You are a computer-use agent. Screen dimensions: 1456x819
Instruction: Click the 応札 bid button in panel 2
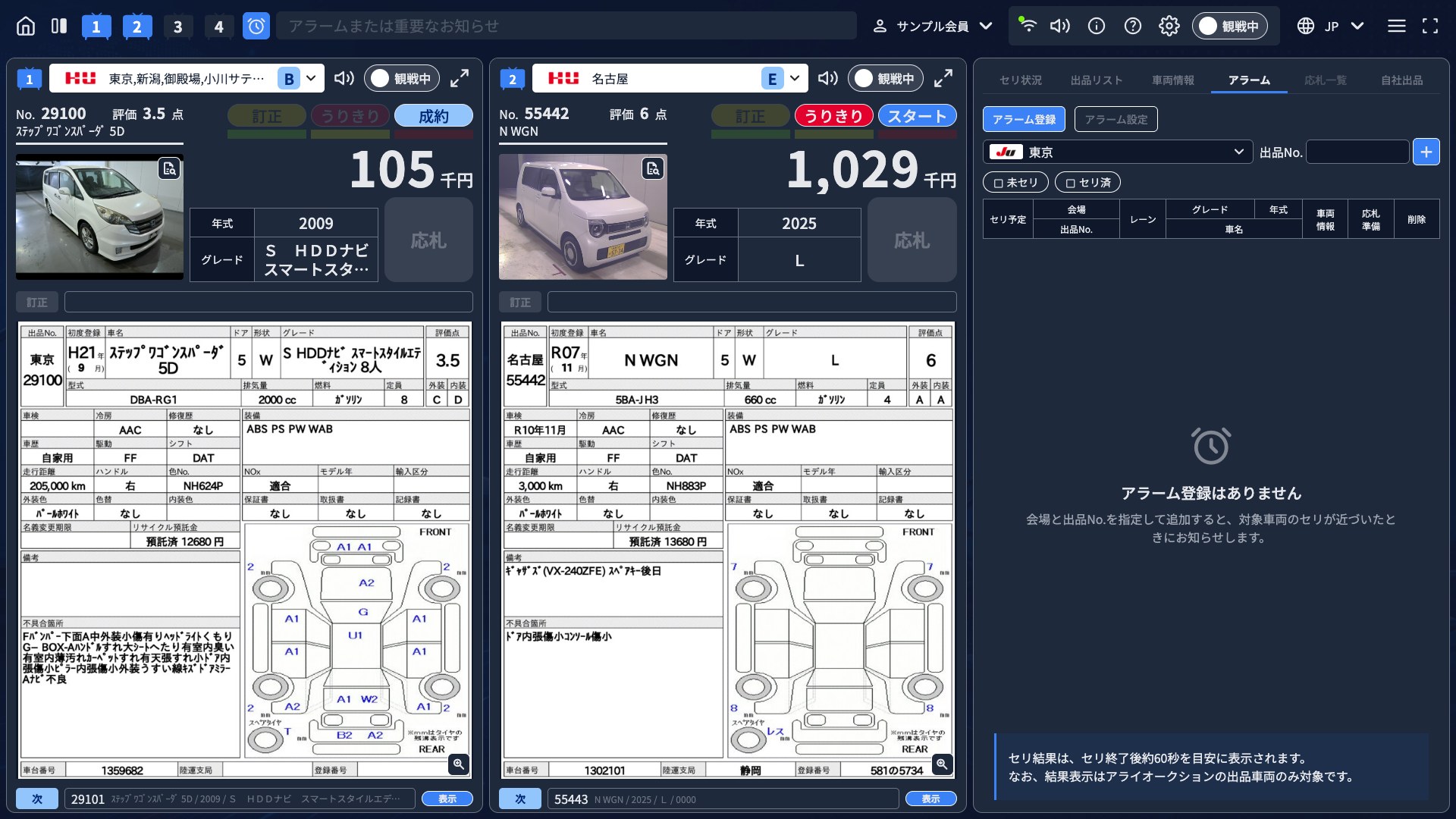[912, 240]
